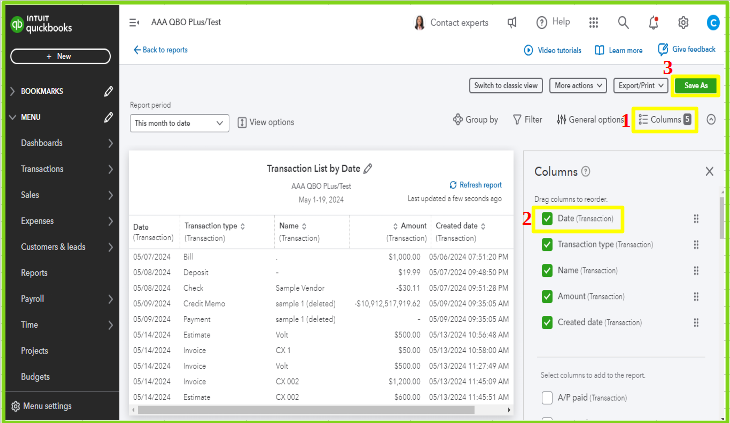Uncheck the Date column checkbox
Screen dimensions: 730x423
coord(547,218)
